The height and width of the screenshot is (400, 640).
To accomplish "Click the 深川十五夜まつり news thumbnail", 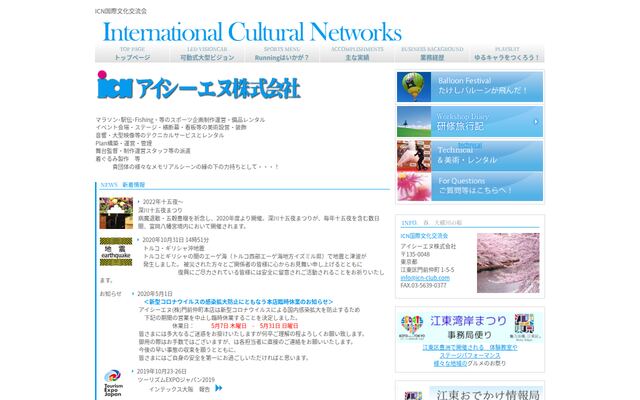I will tap(116, 213).
